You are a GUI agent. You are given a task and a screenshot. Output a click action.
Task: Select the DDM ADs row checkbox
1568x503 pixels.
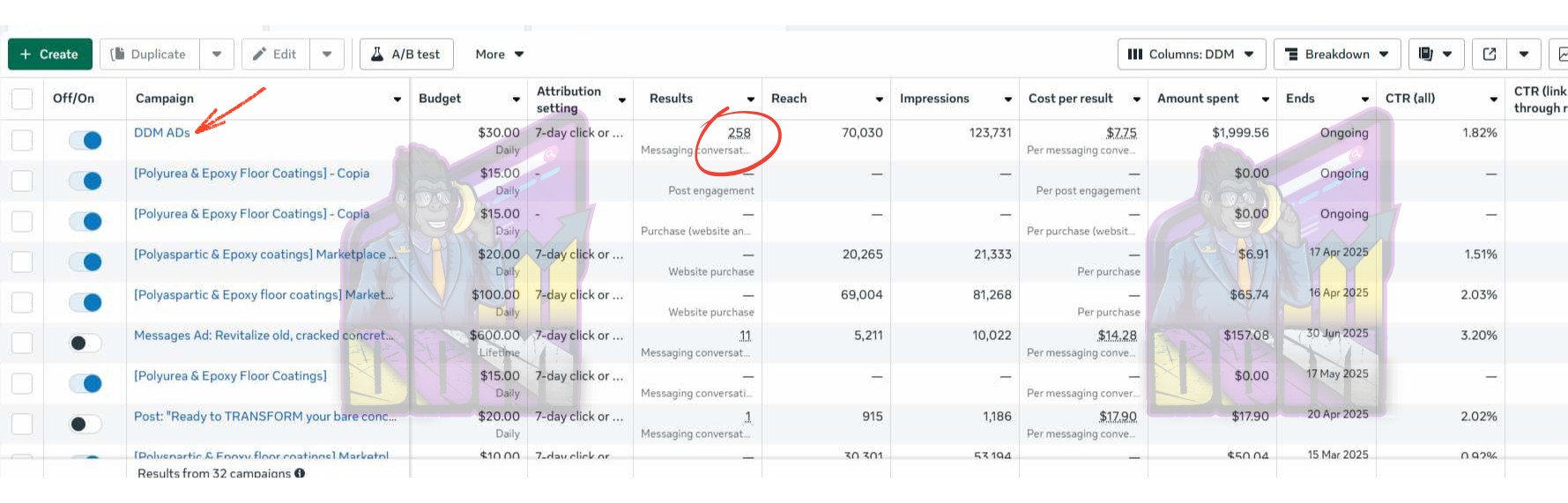(22, 140)
